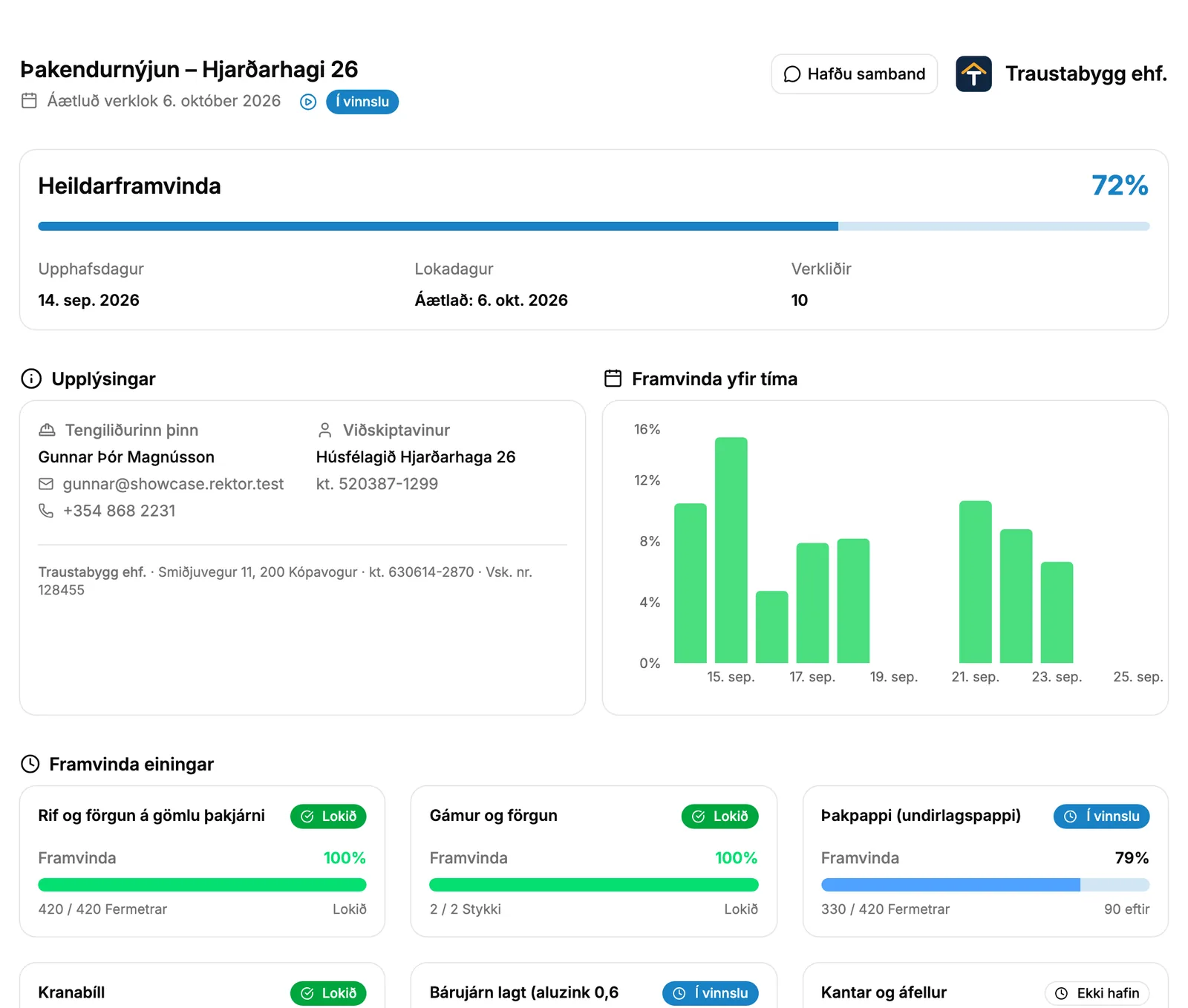
Task: Click Lokið badge on Rif og förgun card
Action: 328,816
